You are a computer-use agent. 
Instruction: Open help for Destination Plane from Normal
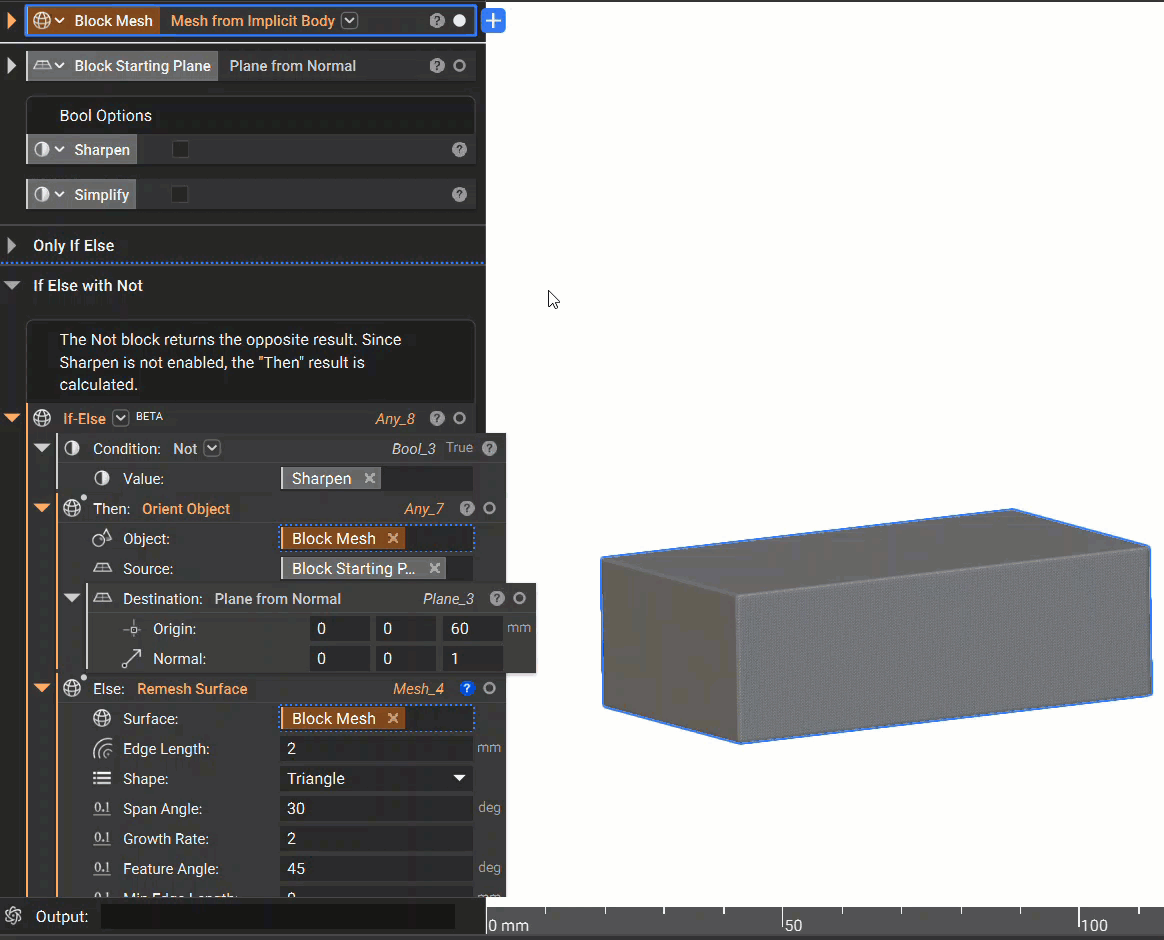coord(497,598)
